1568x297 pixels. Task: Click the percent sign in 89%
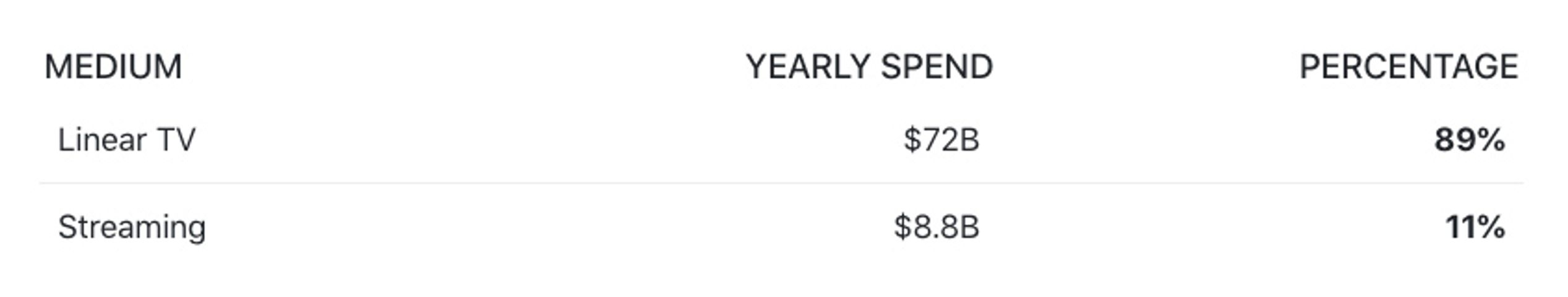pyautogui.click(x=1489, y=140)
